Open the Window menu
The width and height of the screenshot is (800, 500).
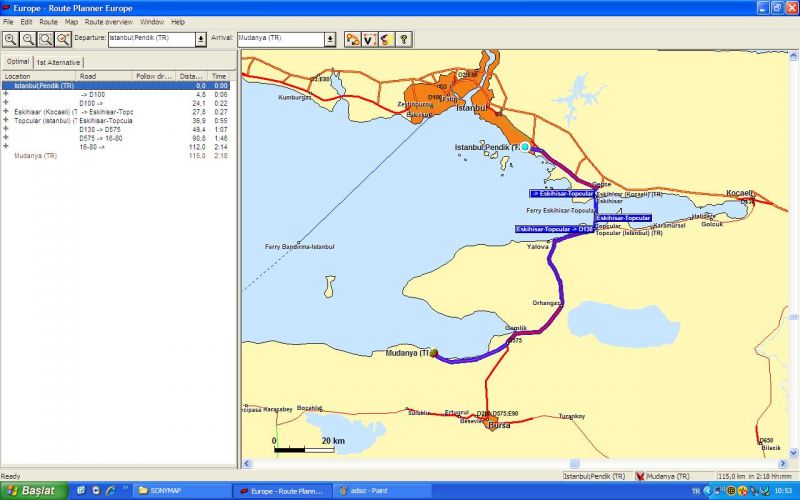point(152,22)
